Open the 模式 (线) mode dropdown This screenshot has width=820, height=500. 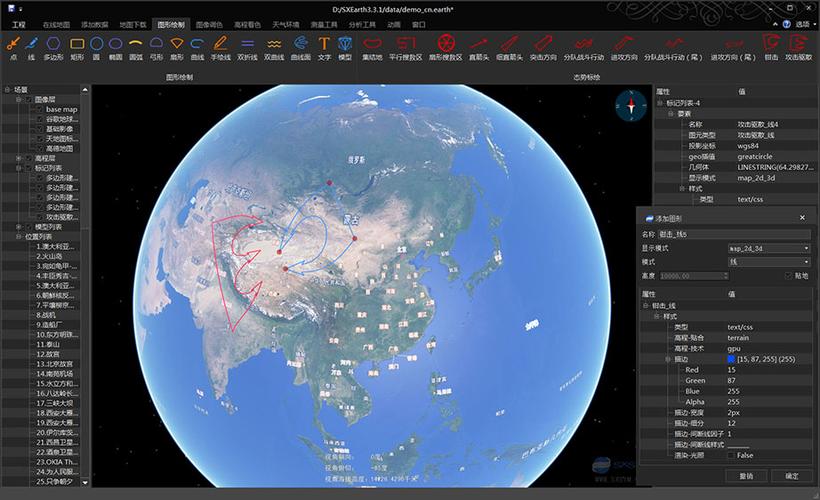[x=769, y=262]
